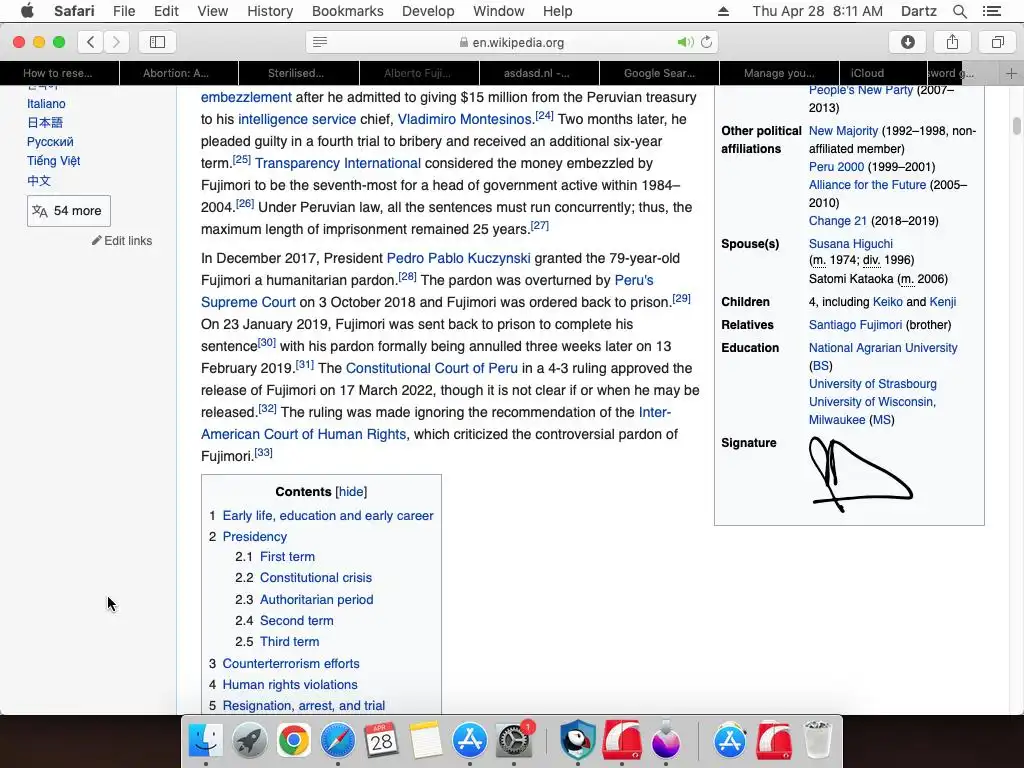Image resolution: width=1024 pixels, height=768 pixels.
Task: Switch to the Google Sear... tab
Action: click(659, 73)
